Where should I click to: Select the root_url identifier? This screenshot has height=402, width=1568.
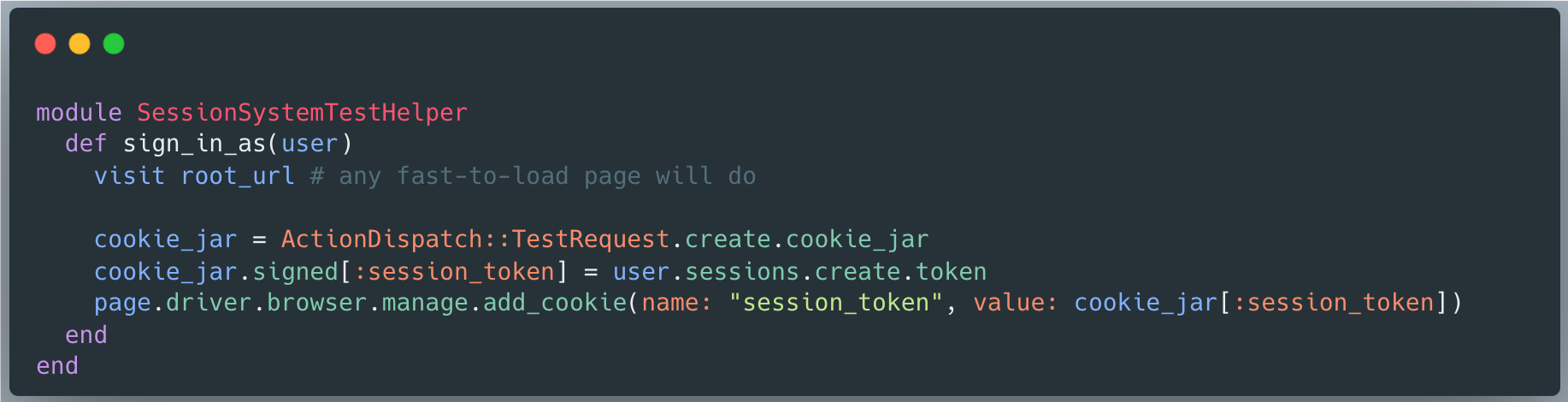(x=238, y=176)
